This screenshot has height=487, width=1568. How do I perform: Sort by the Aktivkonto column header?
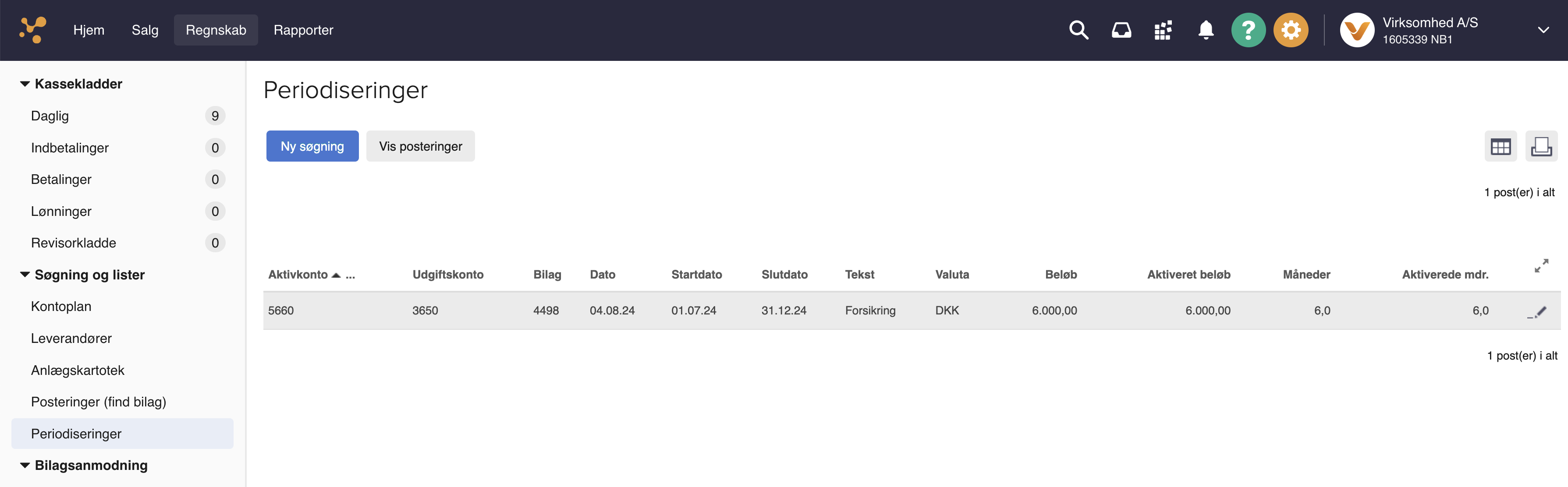(298, 275)
